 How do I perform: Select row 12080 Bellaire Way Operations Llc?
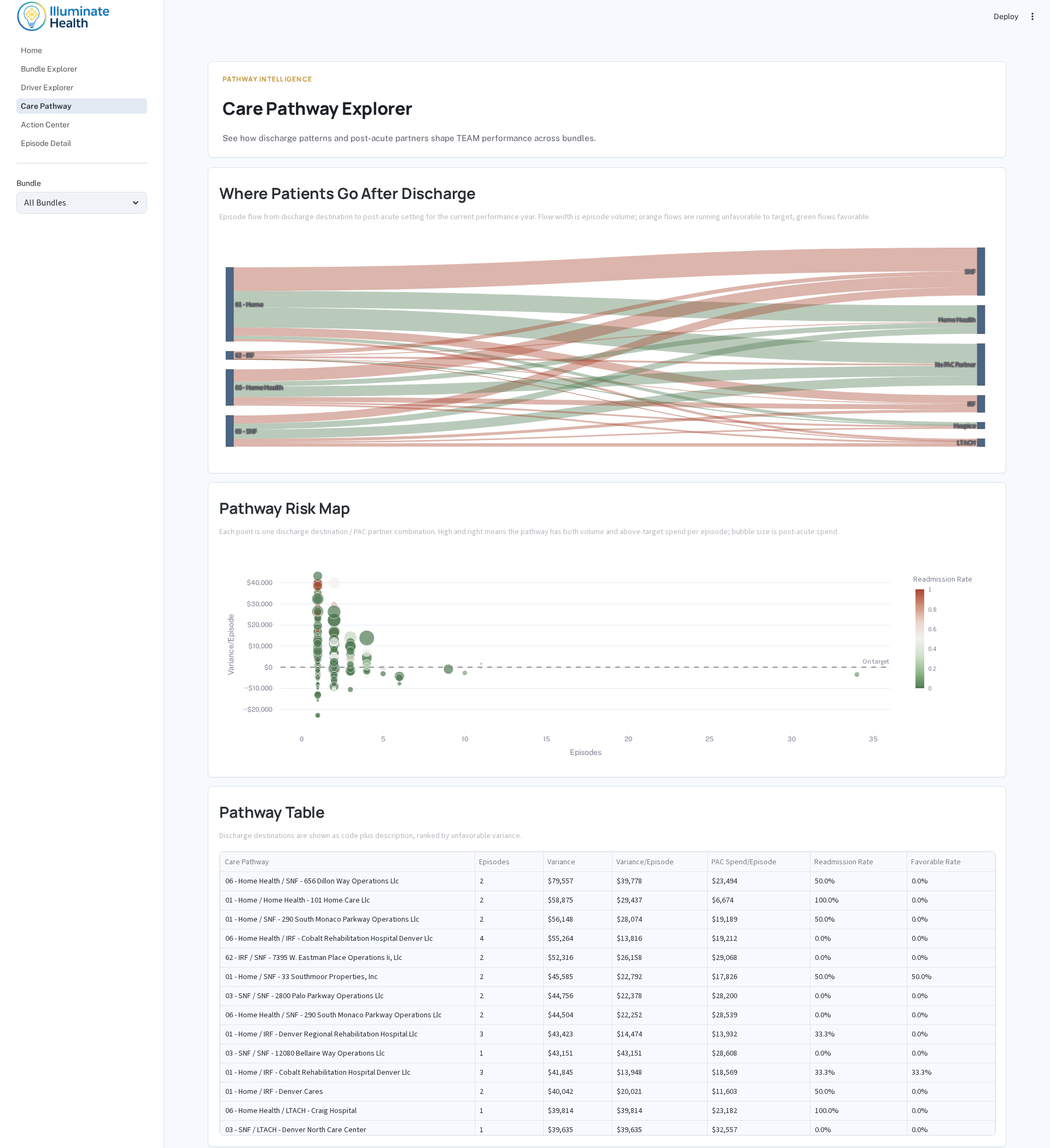pos(608,1053)
